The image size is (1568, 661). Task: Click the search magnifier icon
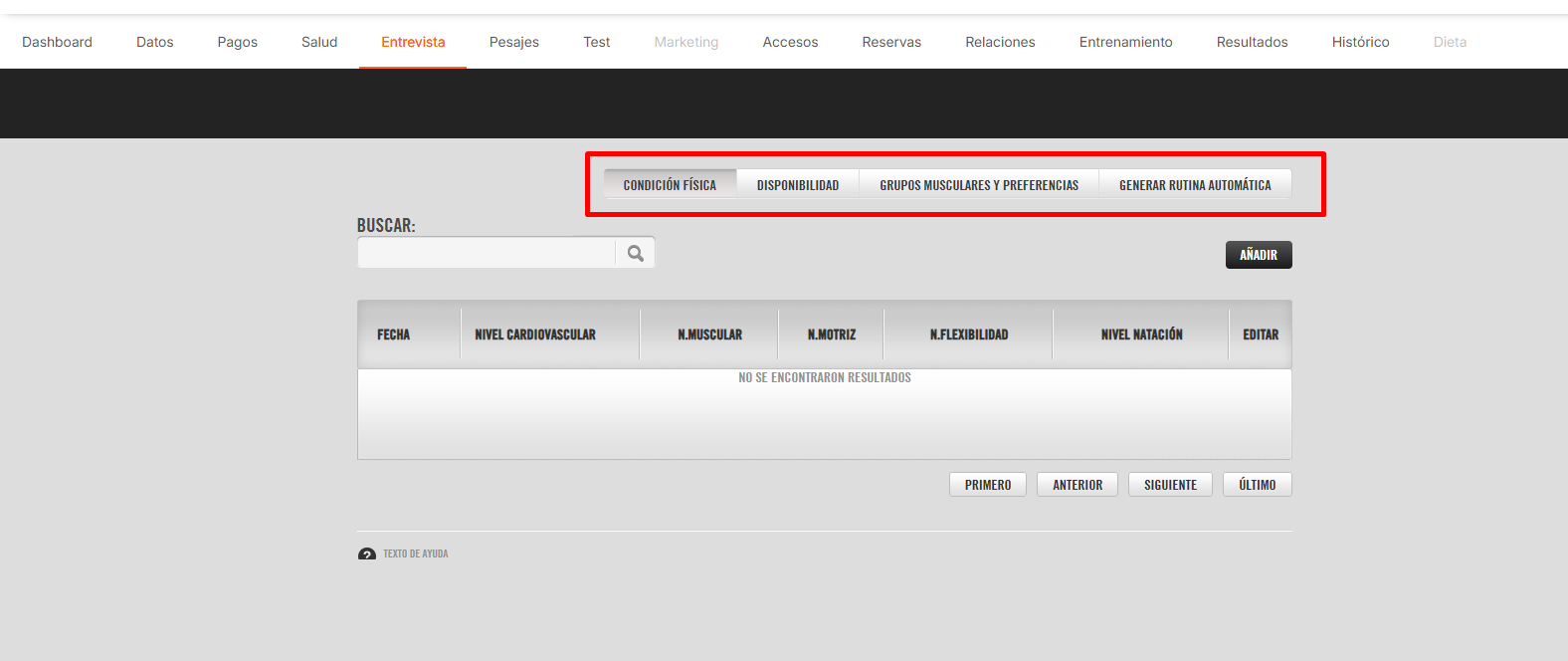[635, 254]
